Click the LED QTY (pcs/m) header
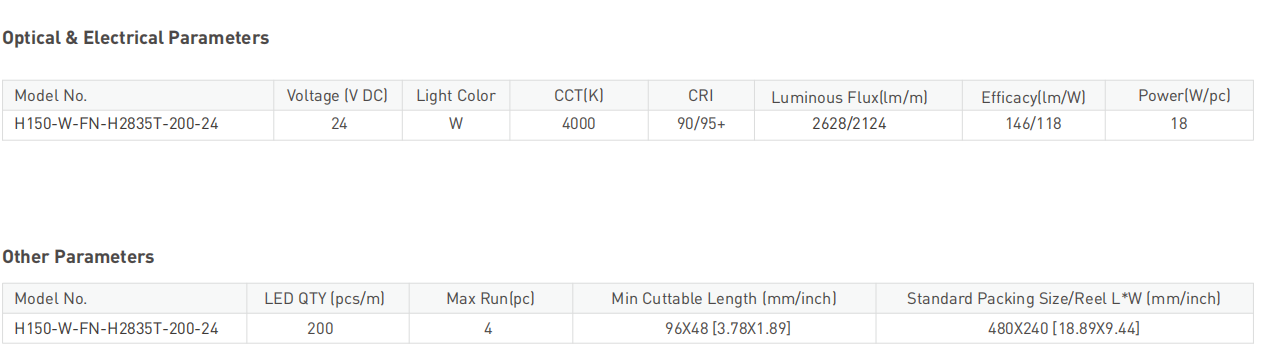The width and height of the screenshot is (1274, 363). pyautogui.click(x=324, y=298)
